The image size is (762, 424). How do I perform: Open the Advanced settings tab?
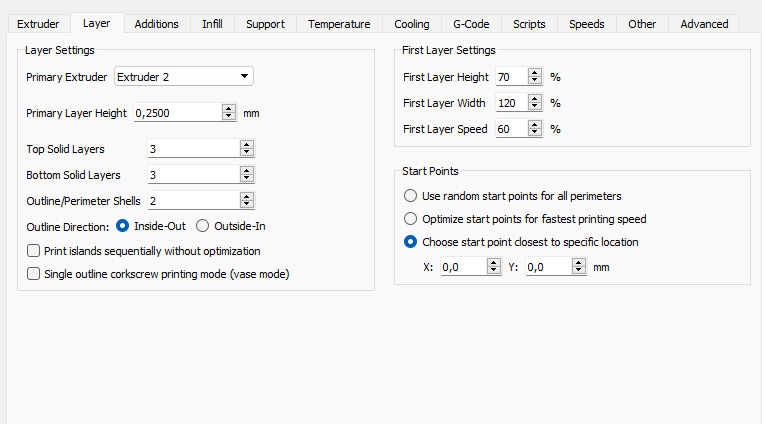pyautogui.click(x=704, y=24)
